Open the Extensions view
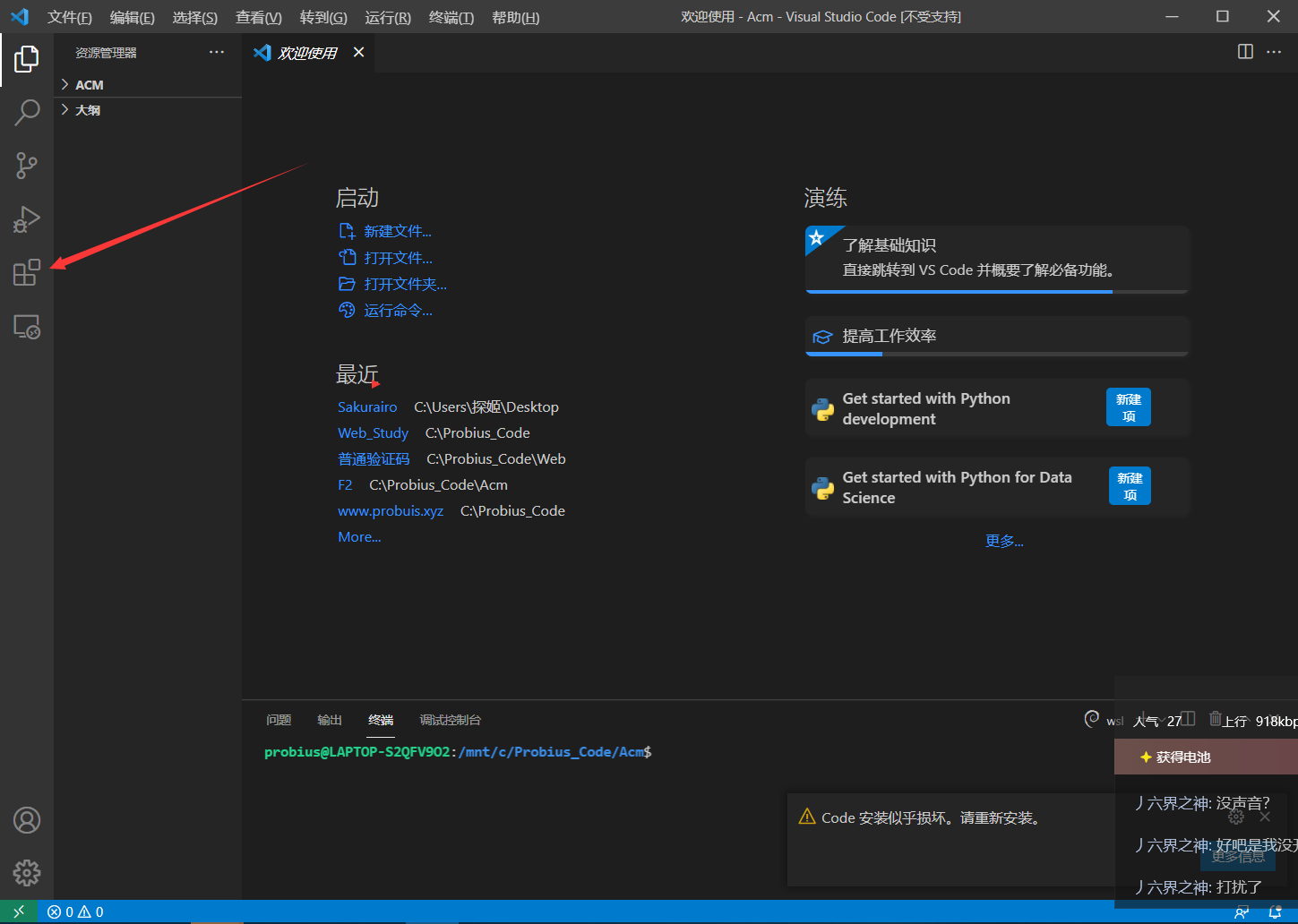The height and width of the screenshot is (924, 1298). pos(27,272)
